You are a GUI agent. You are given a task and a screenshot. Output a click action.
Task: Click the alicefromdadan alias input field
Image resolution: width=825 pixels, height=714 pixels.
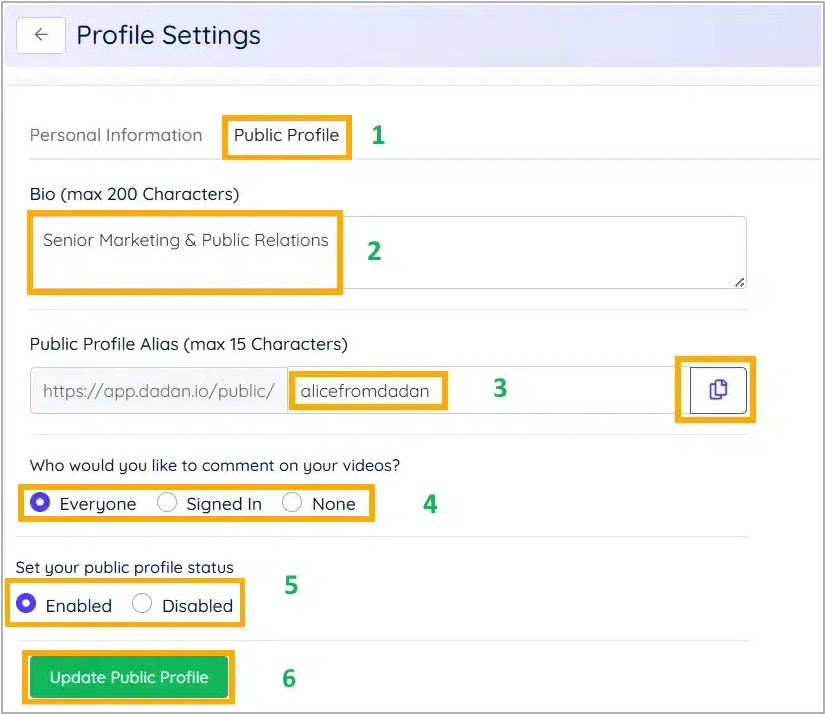[x=367, y=390]
